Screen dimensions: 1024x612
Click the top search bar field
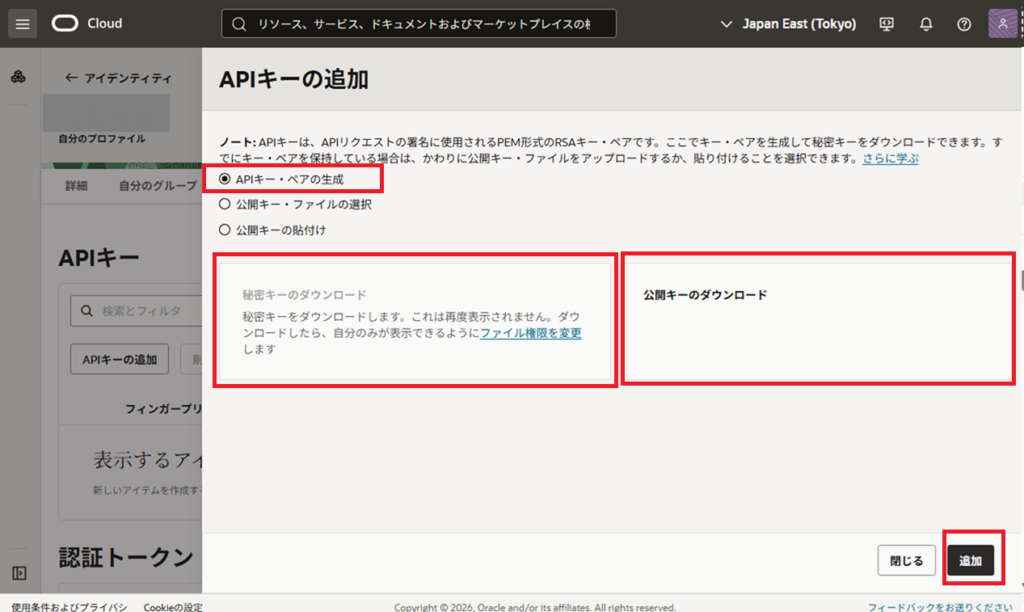pos(418,24)
